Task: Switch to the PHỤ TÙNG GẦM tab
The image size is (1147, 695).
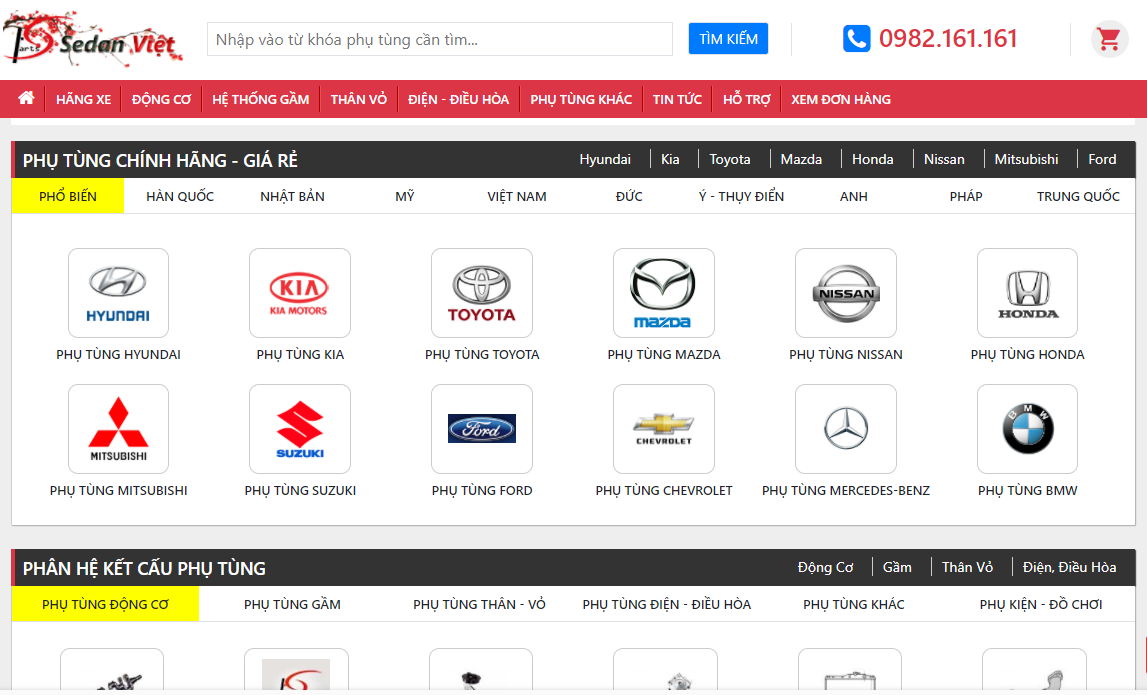Action: pyautogui.click(x=293, y=604)
